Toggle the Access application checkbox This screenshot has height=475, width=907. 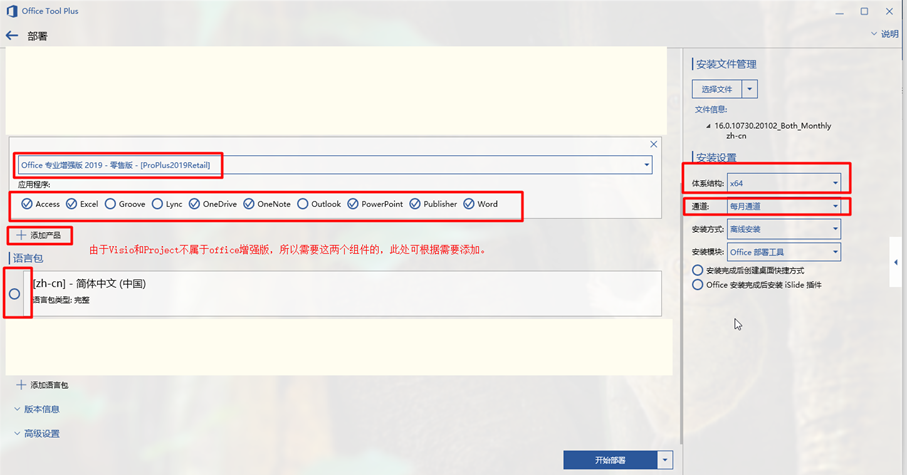pyautogui.click(x=27, y=204)
